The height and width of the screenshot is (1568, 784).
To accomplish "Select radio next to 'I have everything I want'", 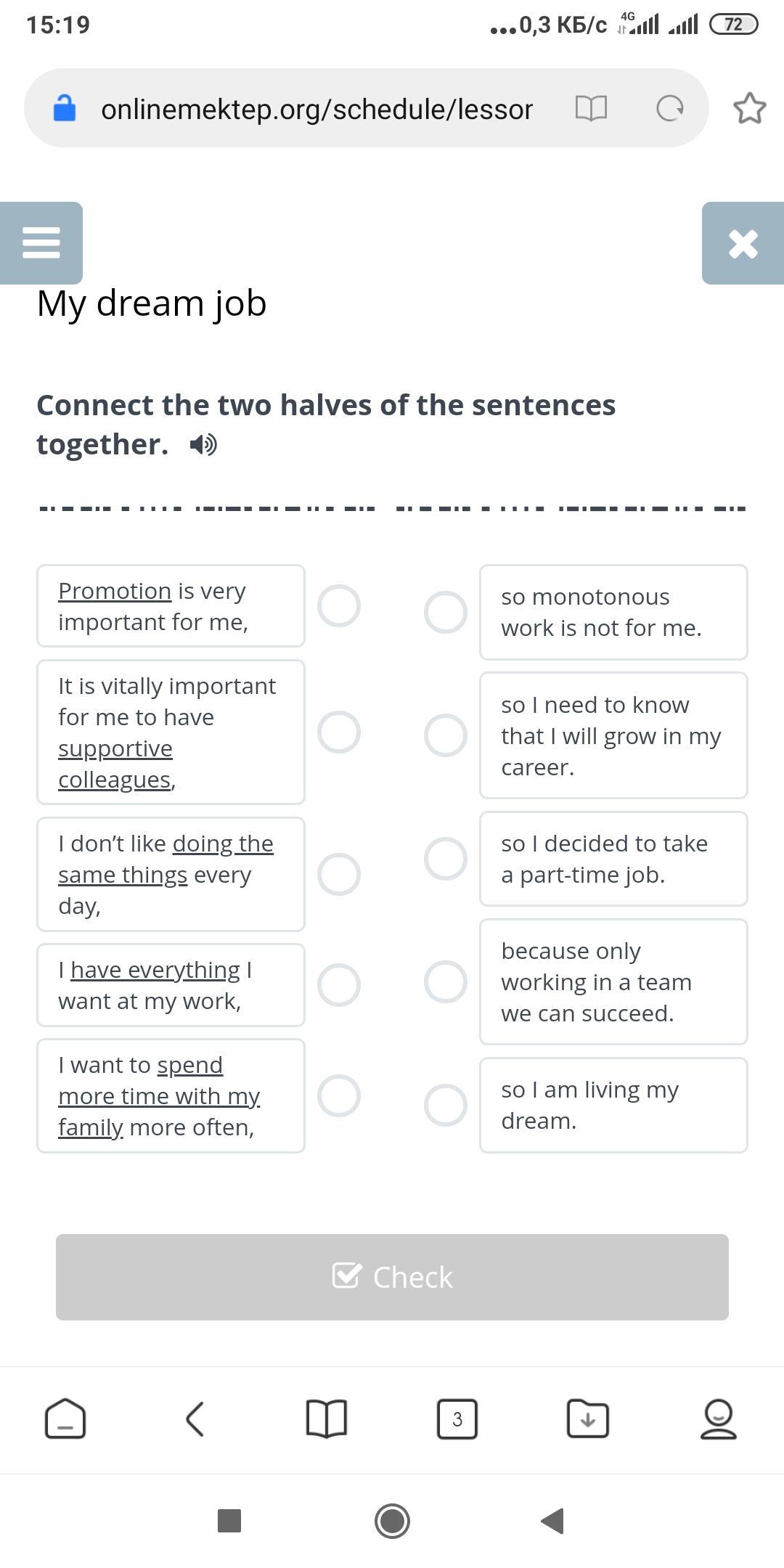I will tap(339, 985).
